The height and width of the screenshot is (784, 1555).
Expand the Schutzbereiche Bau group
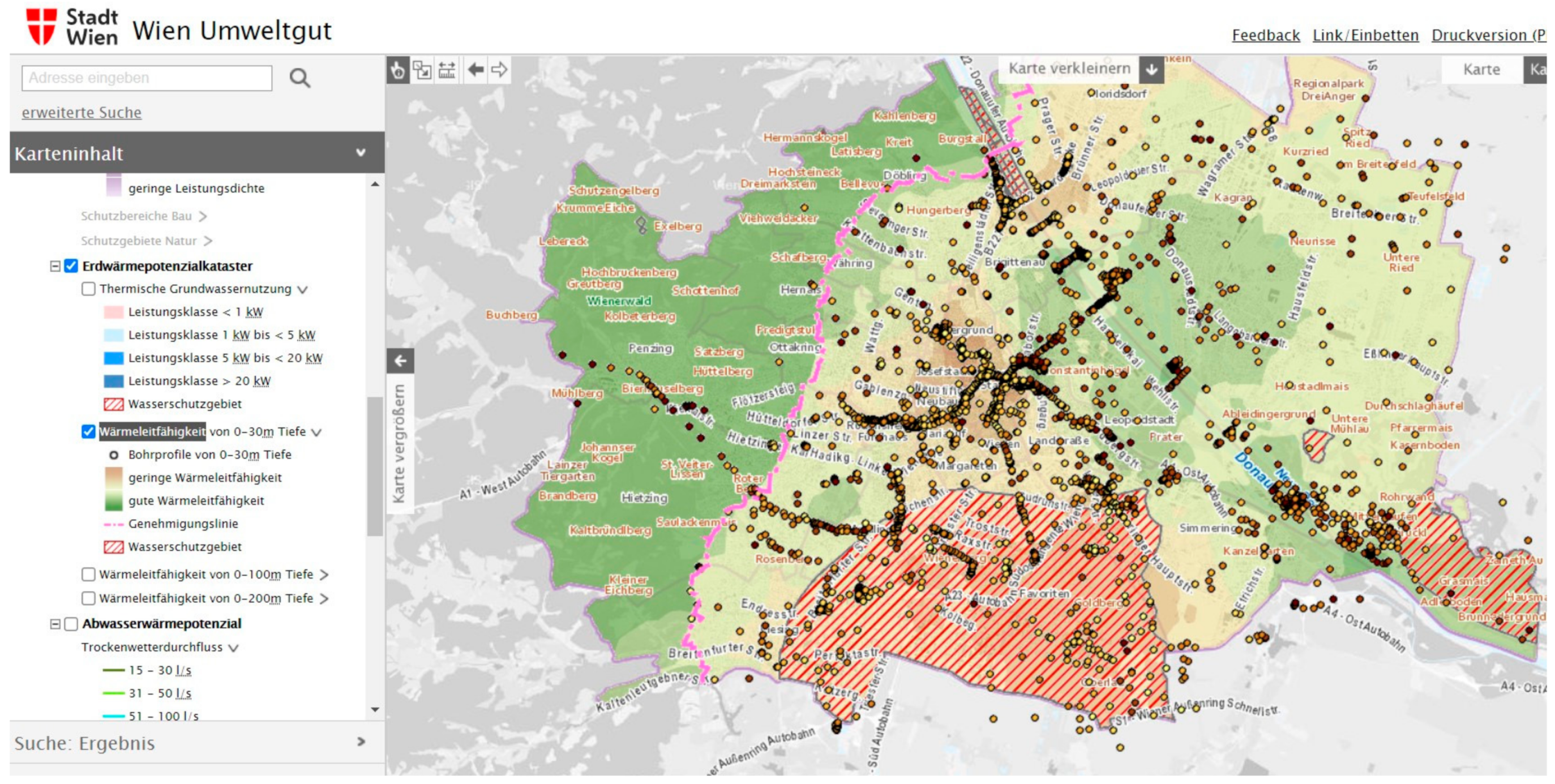click(x=203, y=216)
